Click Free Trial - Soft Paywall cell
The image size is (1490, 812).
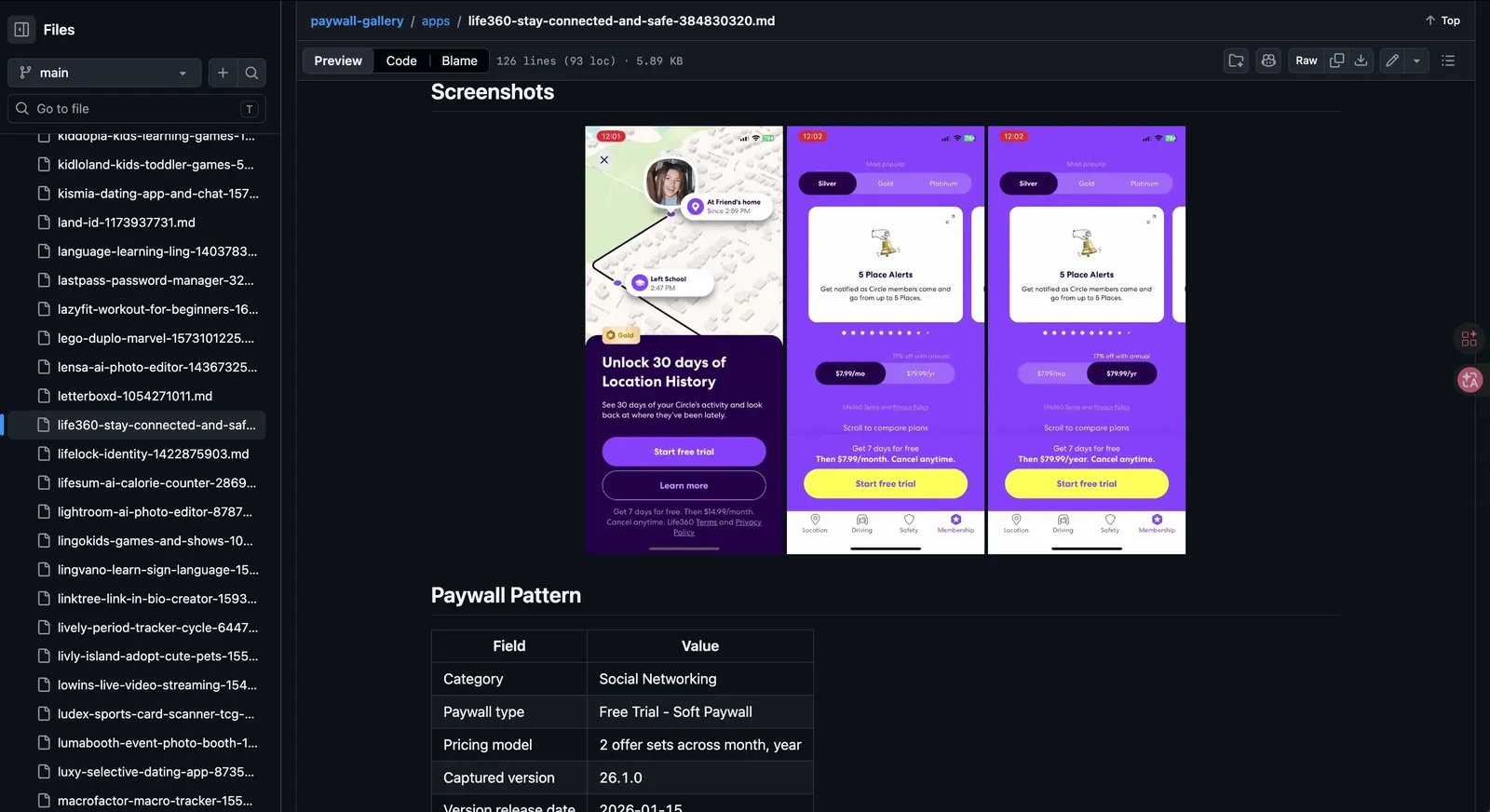(700, 711)
